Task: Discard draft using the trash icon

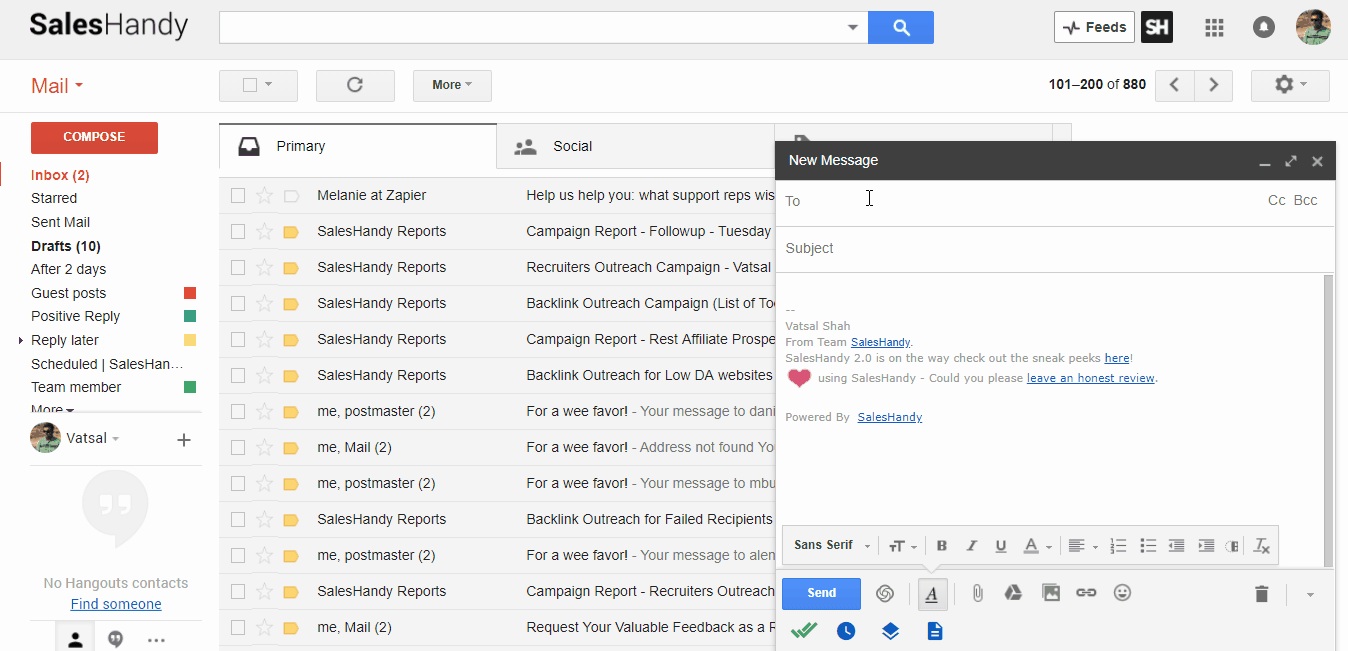Action: 1262,594
